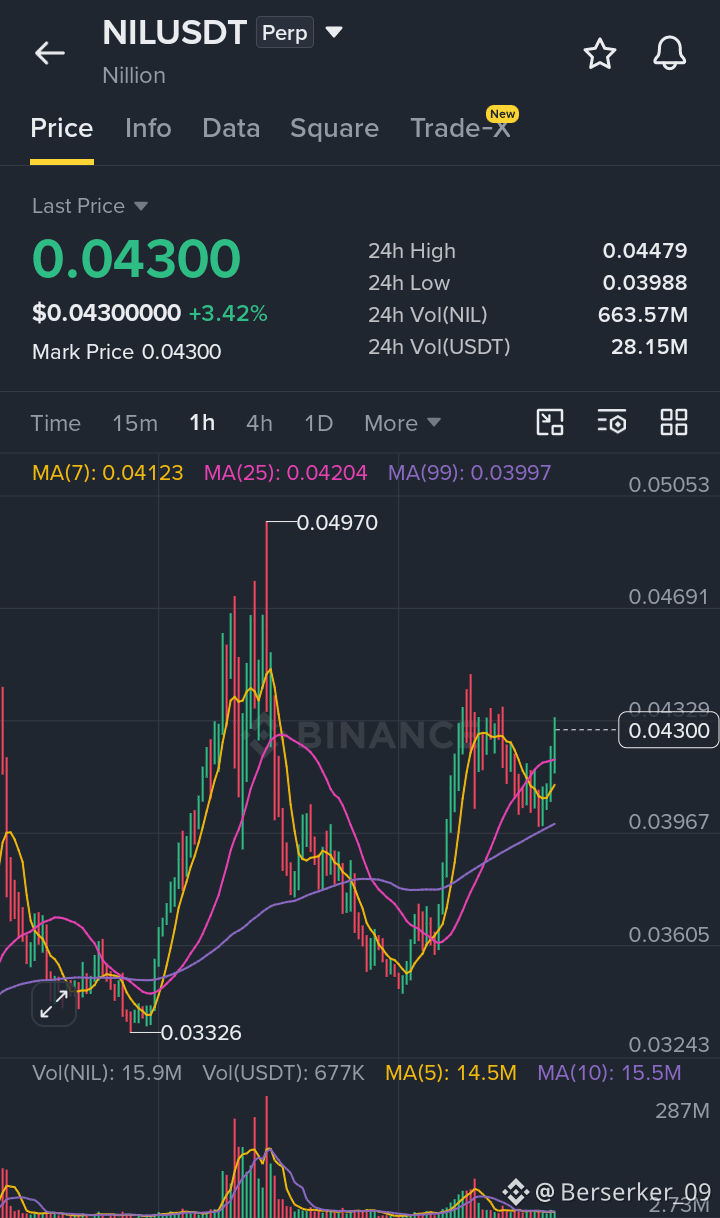Tap the 0.04970 high price marker
This screenshot has height=1218, width=720.
(x=338, y=522)
